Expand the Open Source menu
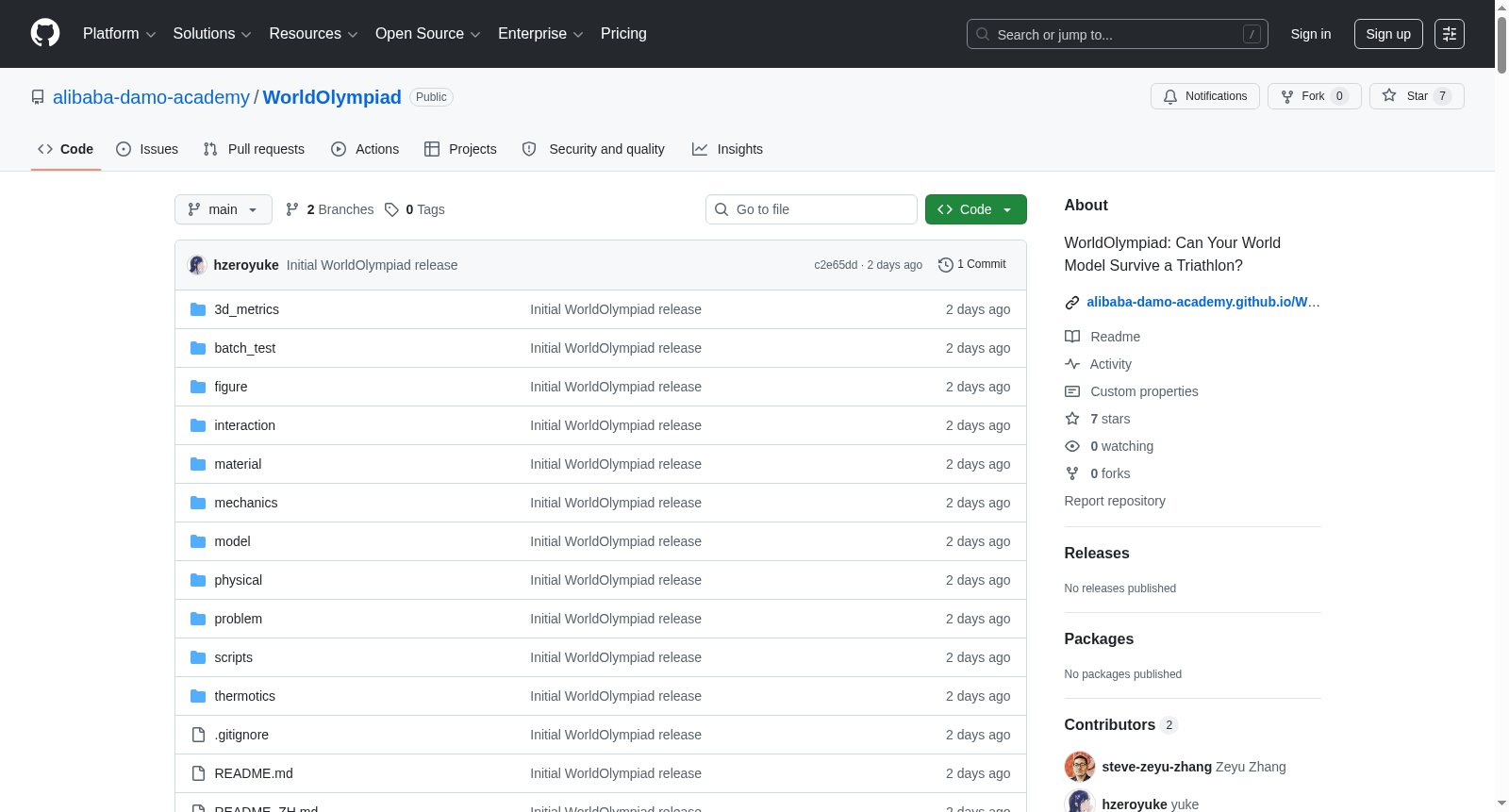Viewport: 1509px width, 812px height. click(x=428, y=34)
